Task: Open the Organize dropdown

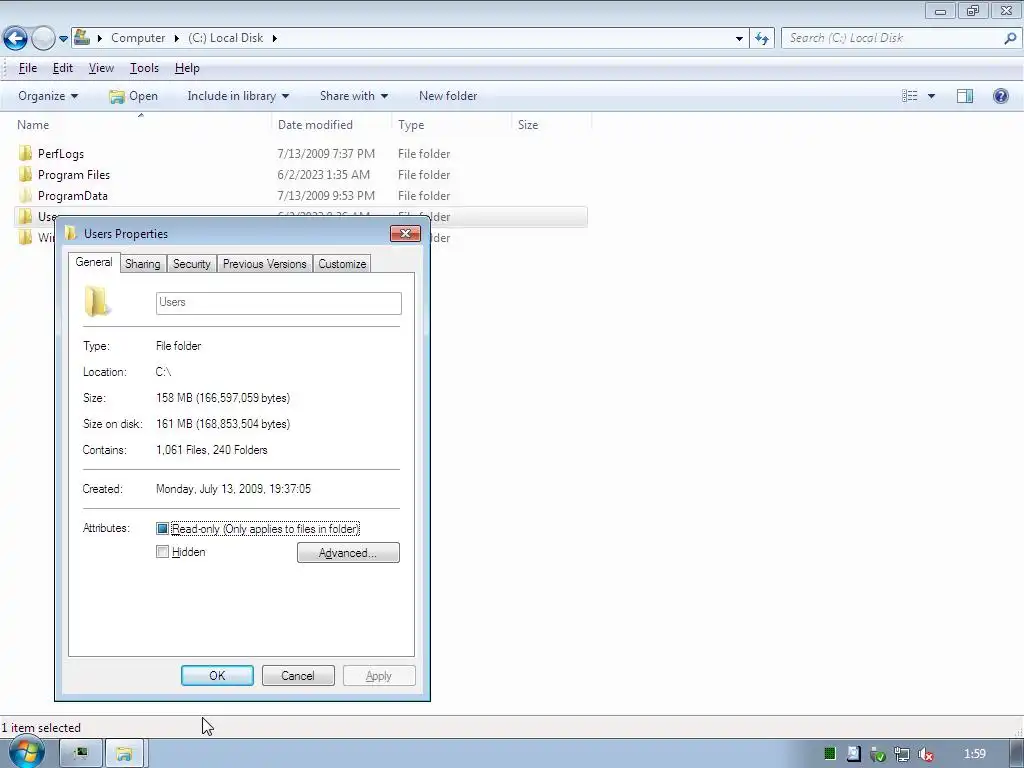Action: click(48, 96)
